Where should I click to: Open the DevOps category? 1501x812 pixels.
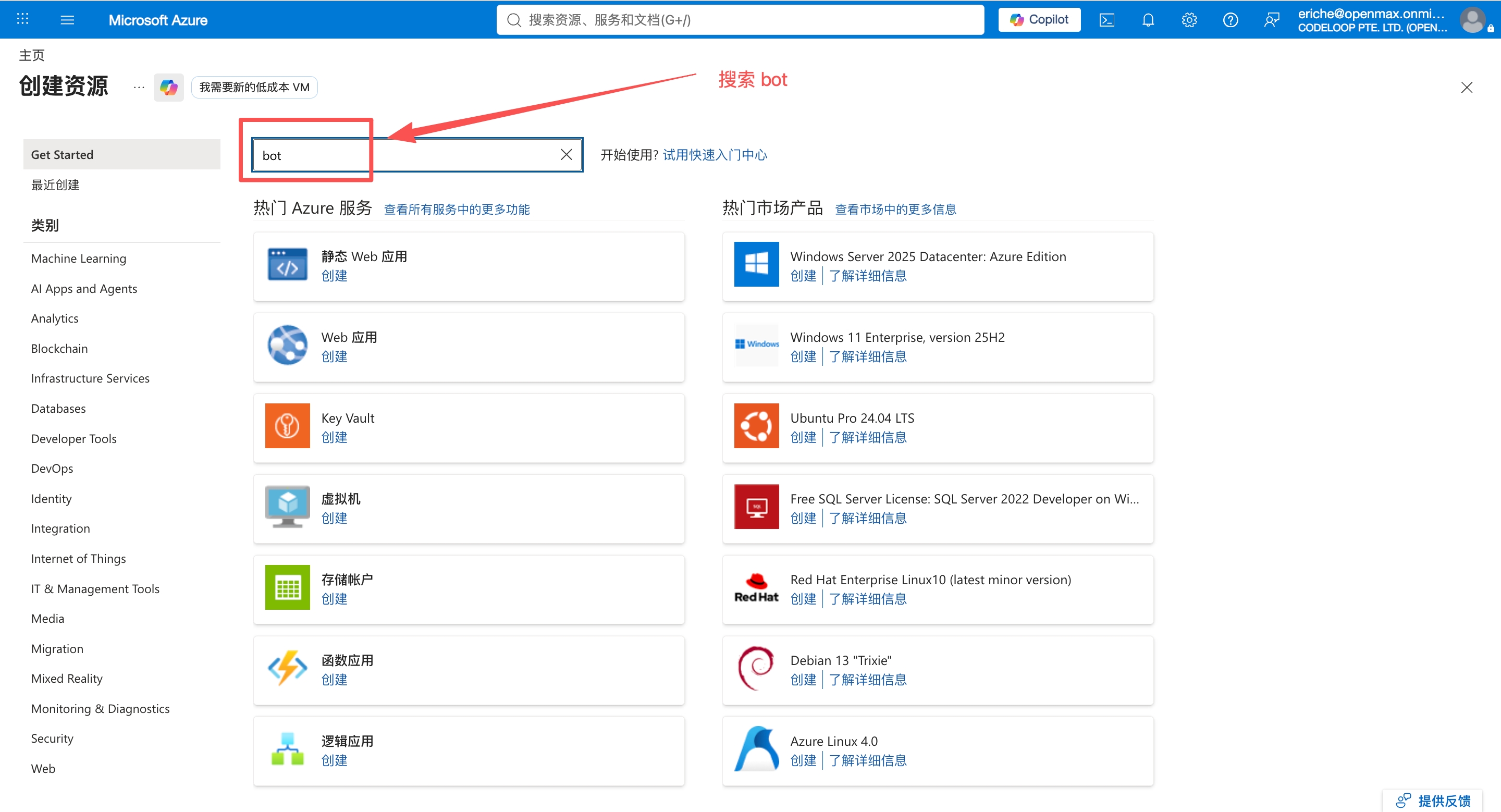click(x=52, y=469)
